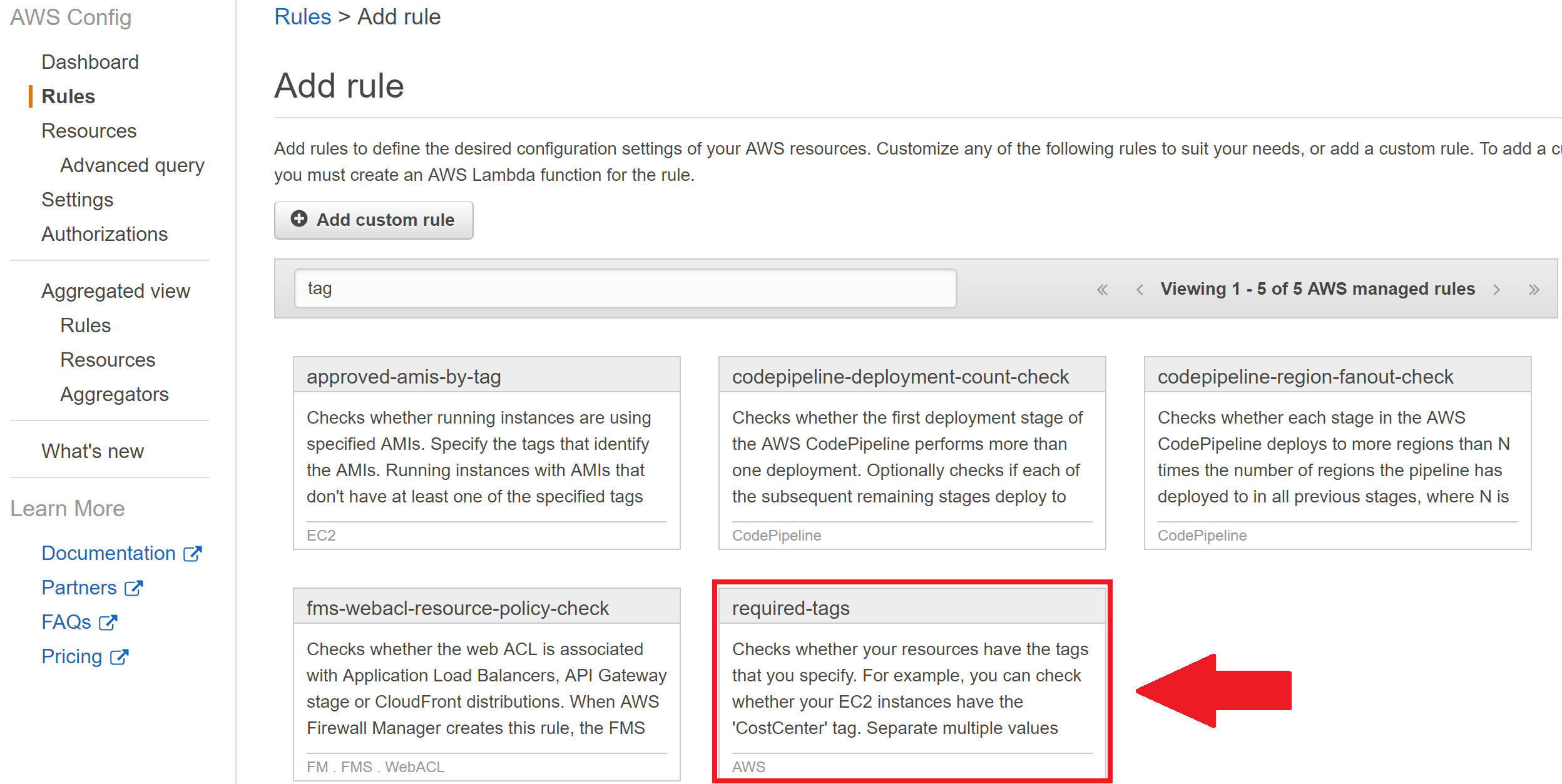
Task: Click the Add custom rule button
Action: click(x=374, y=220)
